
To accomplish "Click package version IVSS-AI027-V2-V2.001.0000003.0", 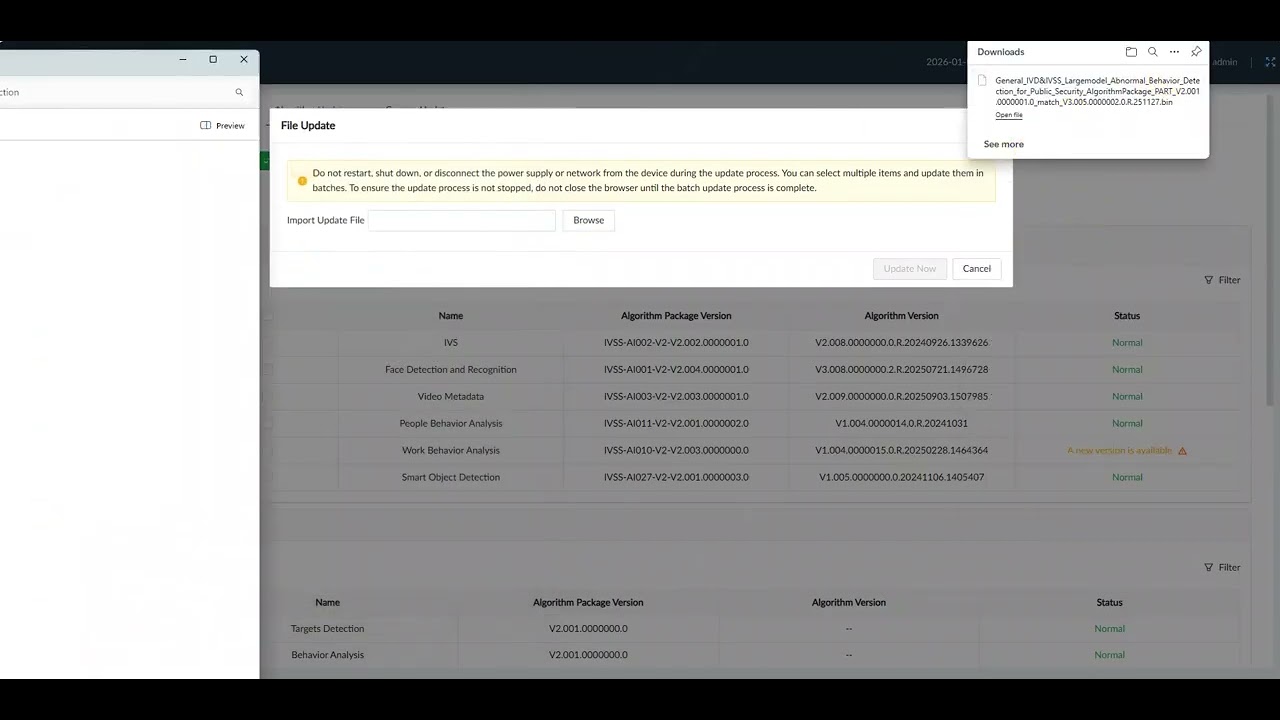I will tap(676, 478).
